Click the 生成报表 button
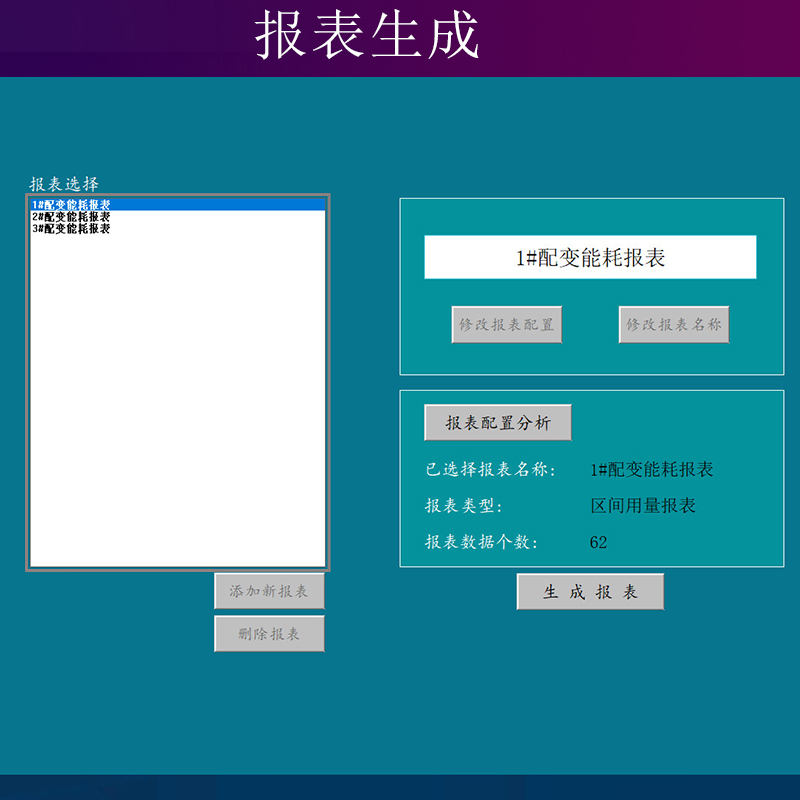 (x=590, y=592)
